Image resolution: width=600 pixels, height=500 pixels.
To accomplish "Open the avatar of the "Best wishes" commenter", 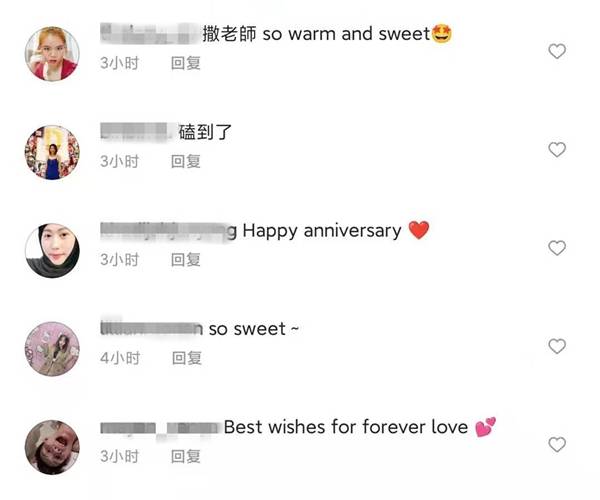I will pyautogui.click(x=52, y=447).
